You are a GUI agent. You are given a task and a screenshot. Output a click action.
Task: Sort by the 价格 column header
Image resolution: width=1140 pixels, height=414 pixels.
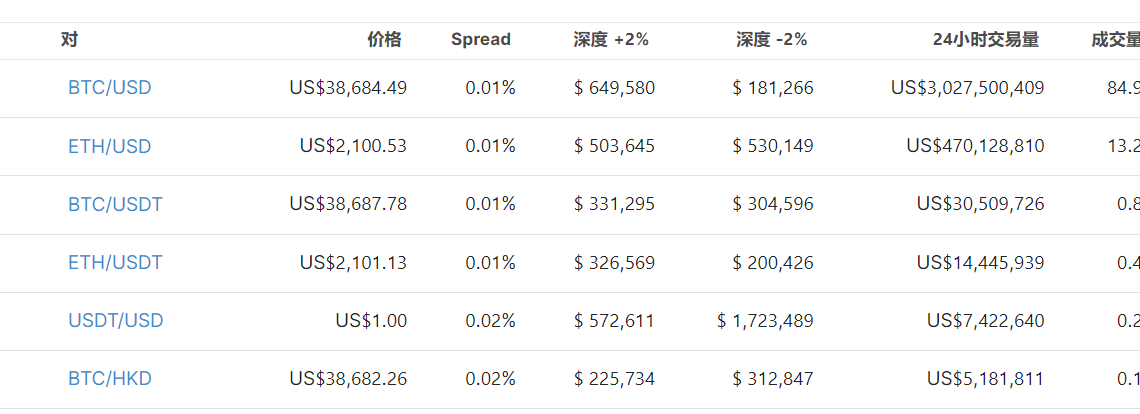pyautogui.click(x=384, y=40)
